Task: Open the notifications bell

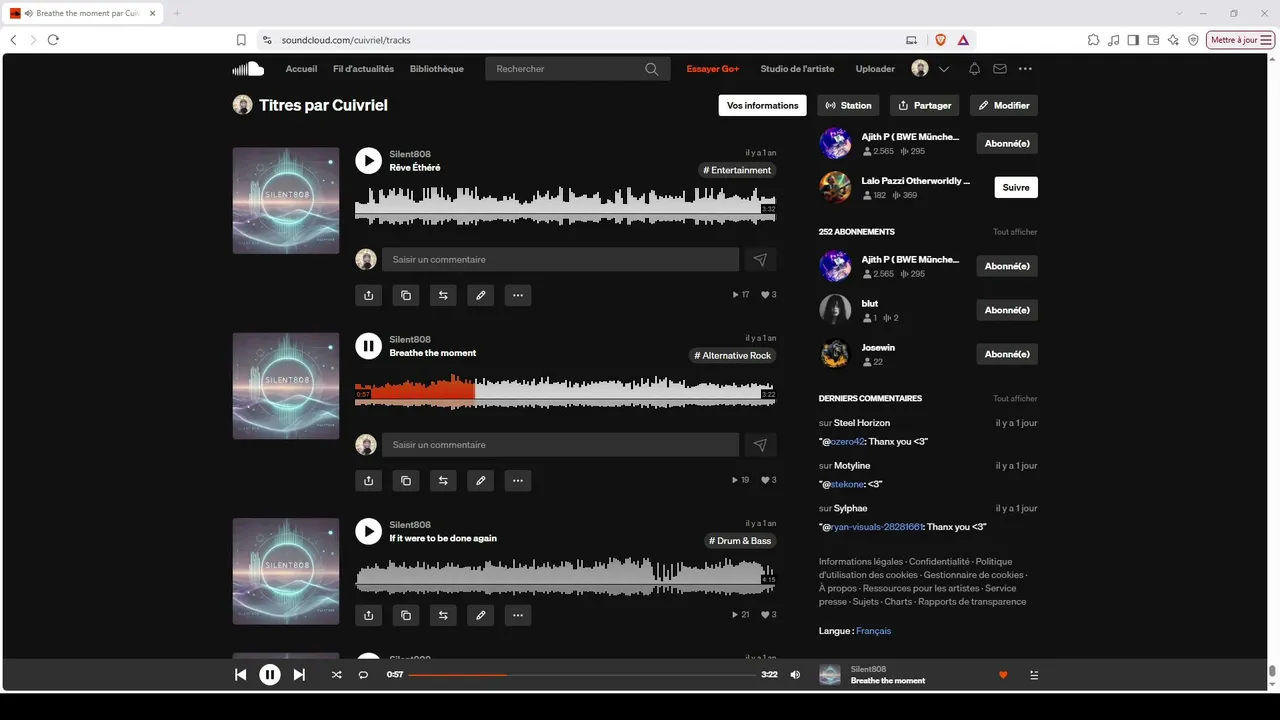Action: pyautogui.click(x=974, y=69)
